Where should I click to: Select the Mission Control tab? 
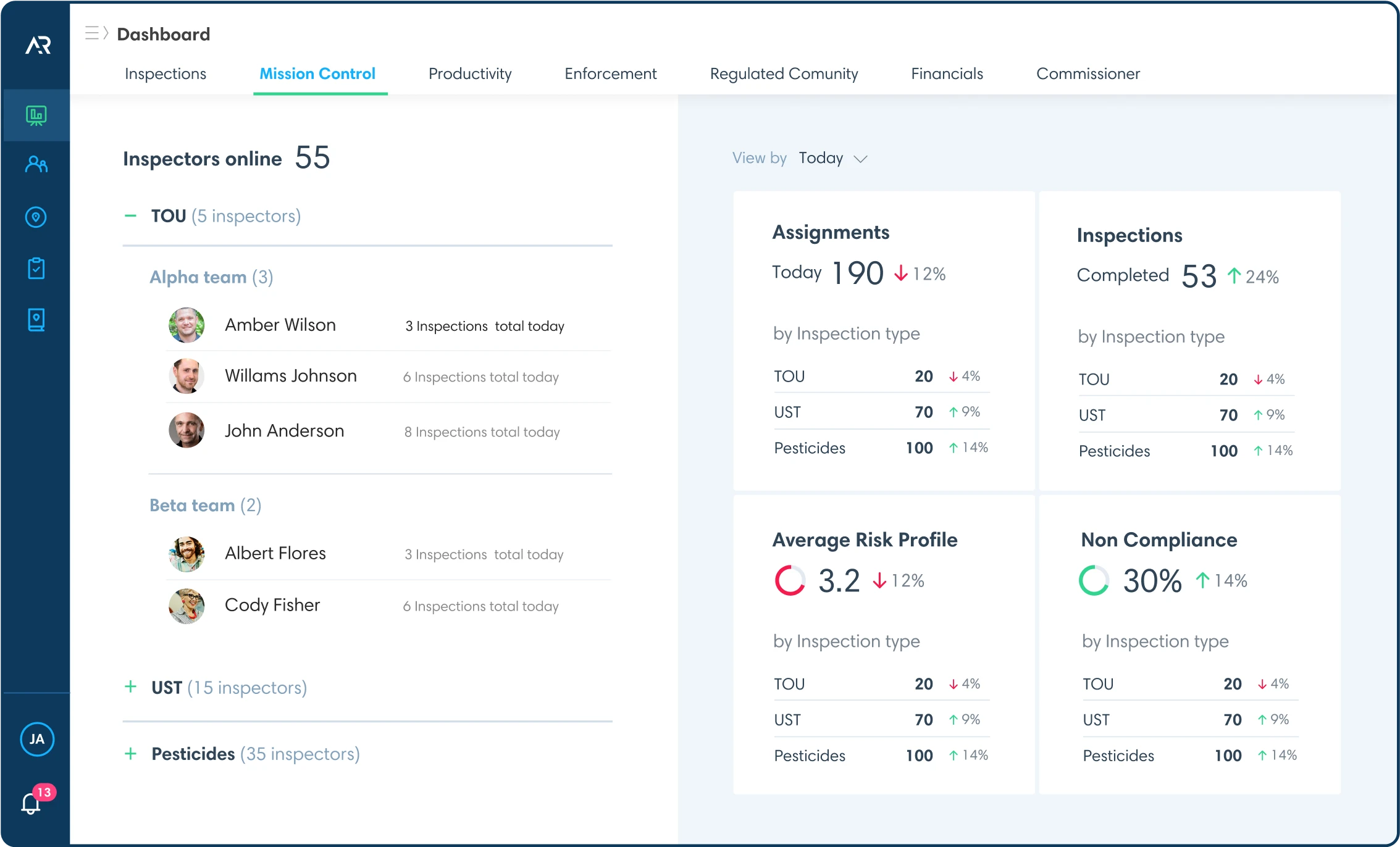(x=317, y=73)
